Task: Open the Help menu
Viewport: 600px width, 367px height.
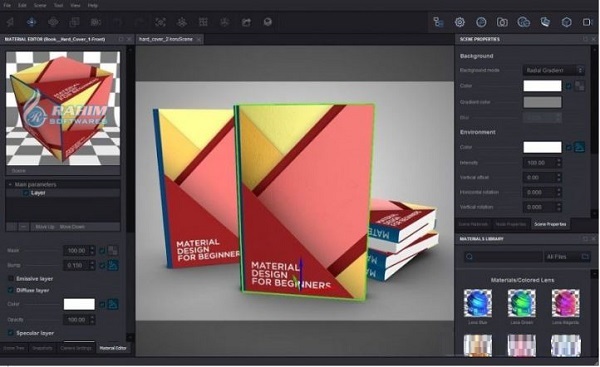Action: 93,5
